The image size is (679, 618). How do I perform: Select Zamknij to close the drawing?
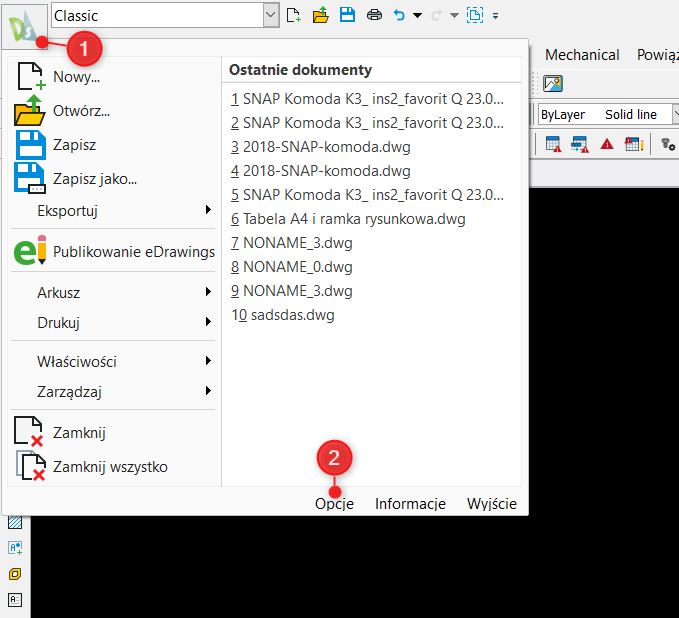113,432
